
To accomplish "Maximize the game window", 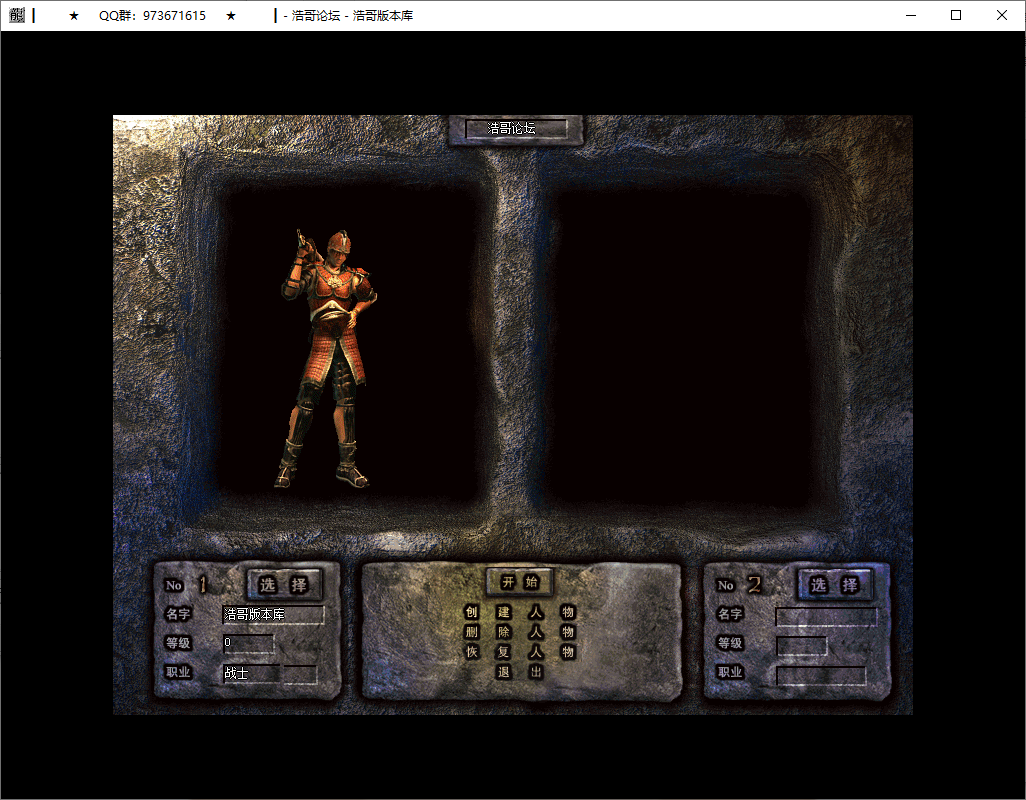I will (956, 16).
